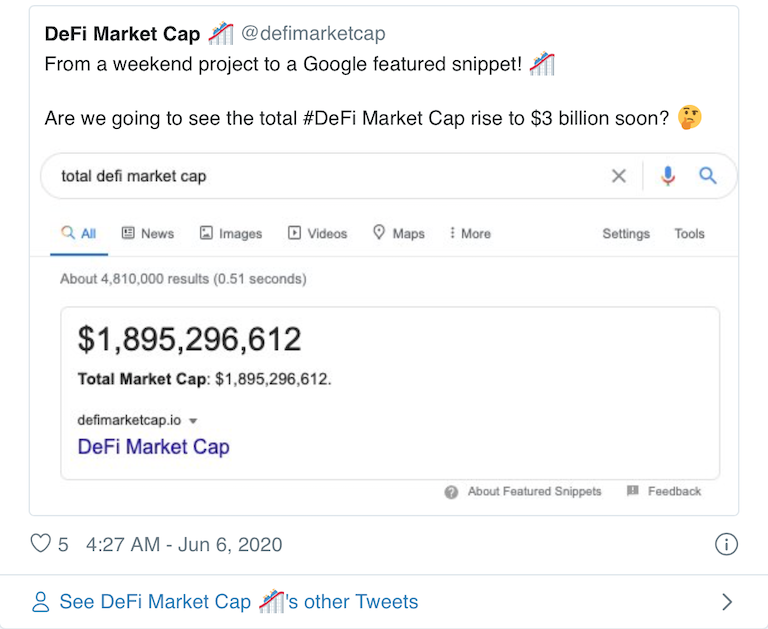
Task: Go to the Maps tab
Action: coord(399,233)
